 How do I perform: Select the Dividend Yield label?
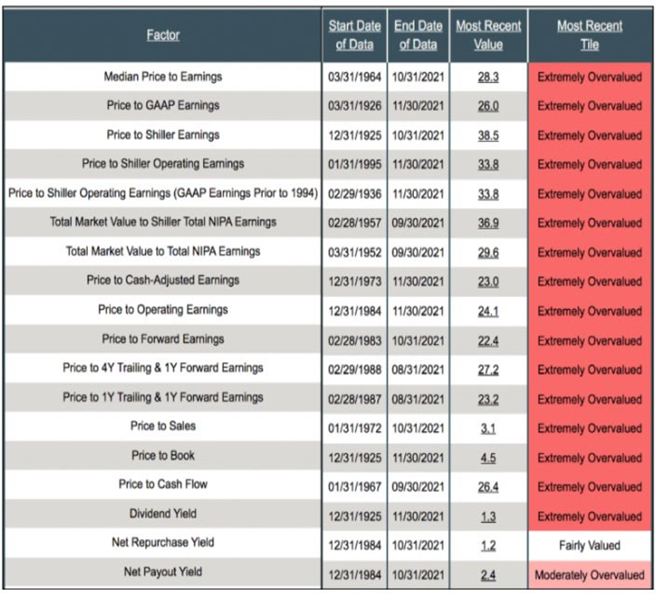point(163,514)
